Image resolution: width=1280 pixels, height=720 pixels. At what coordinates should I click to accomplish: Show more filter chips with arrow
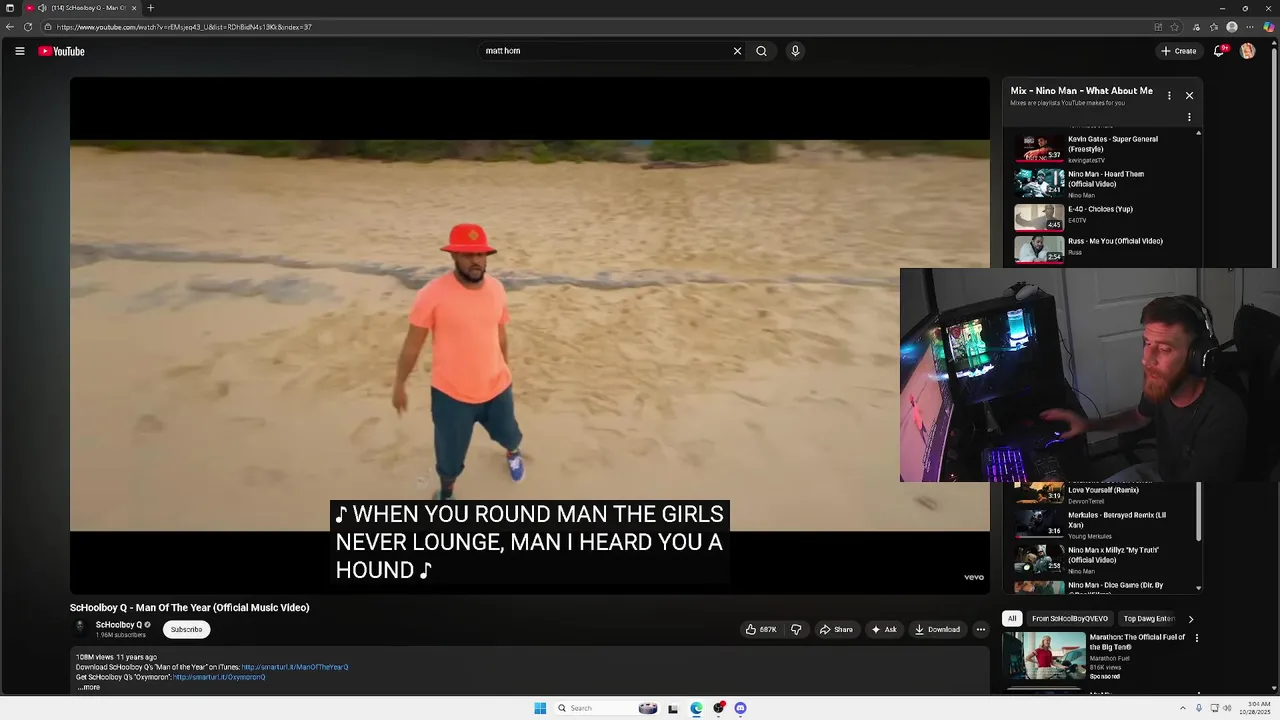coord(1190,619)
